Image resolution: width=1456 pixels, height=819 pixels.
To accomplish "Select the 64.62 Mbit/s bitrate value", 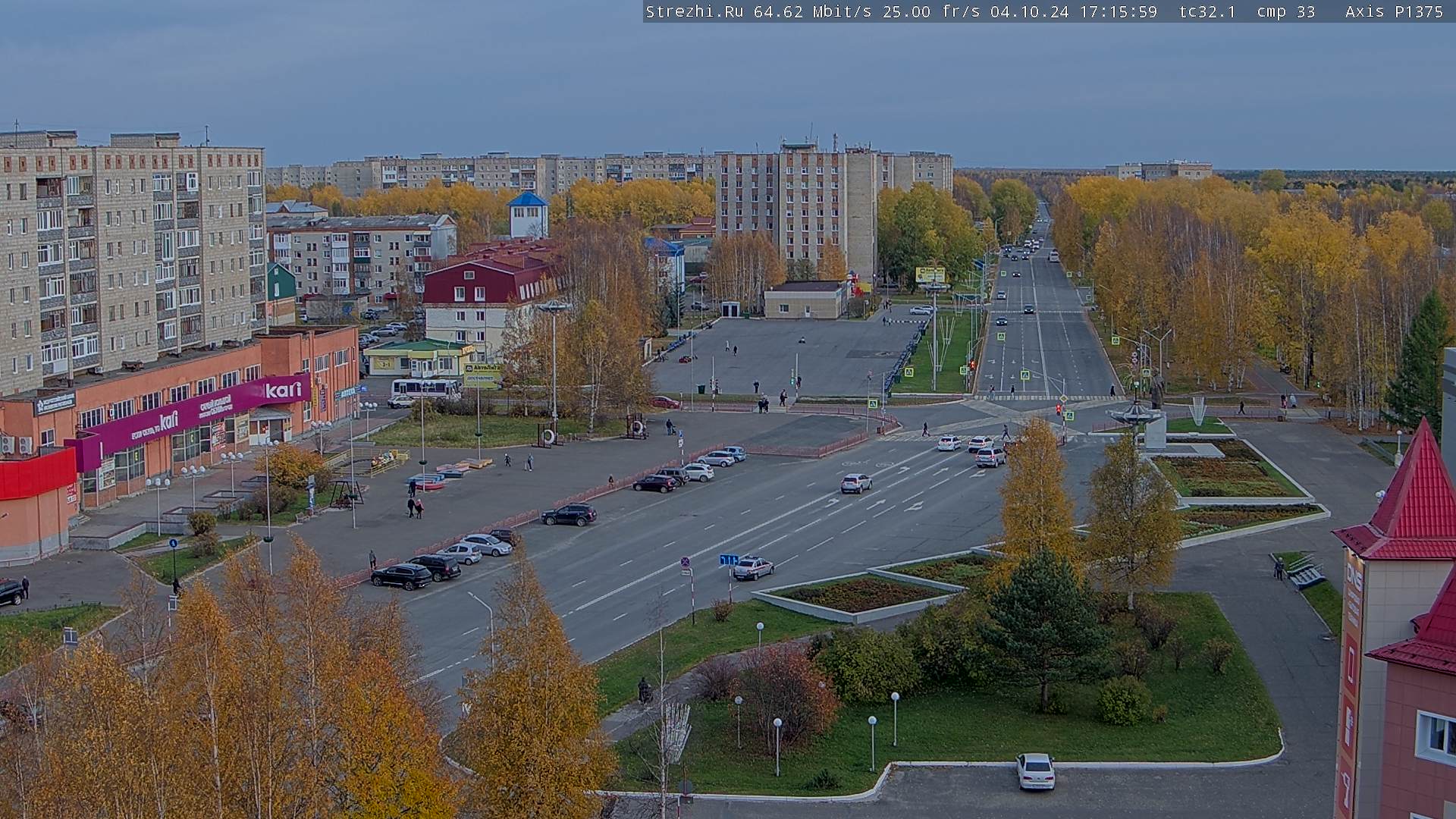I will coord(812,11).
